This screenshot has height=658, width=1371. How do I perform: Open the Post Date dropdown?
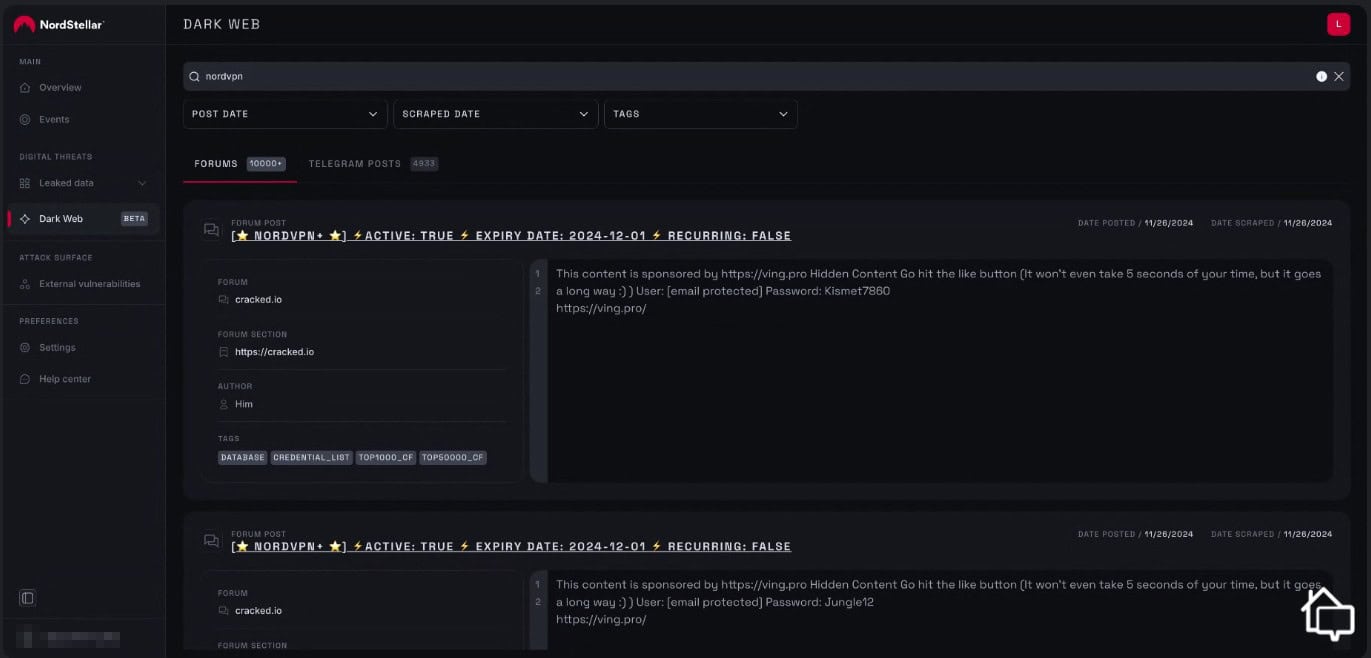click(x=285, y=114)
